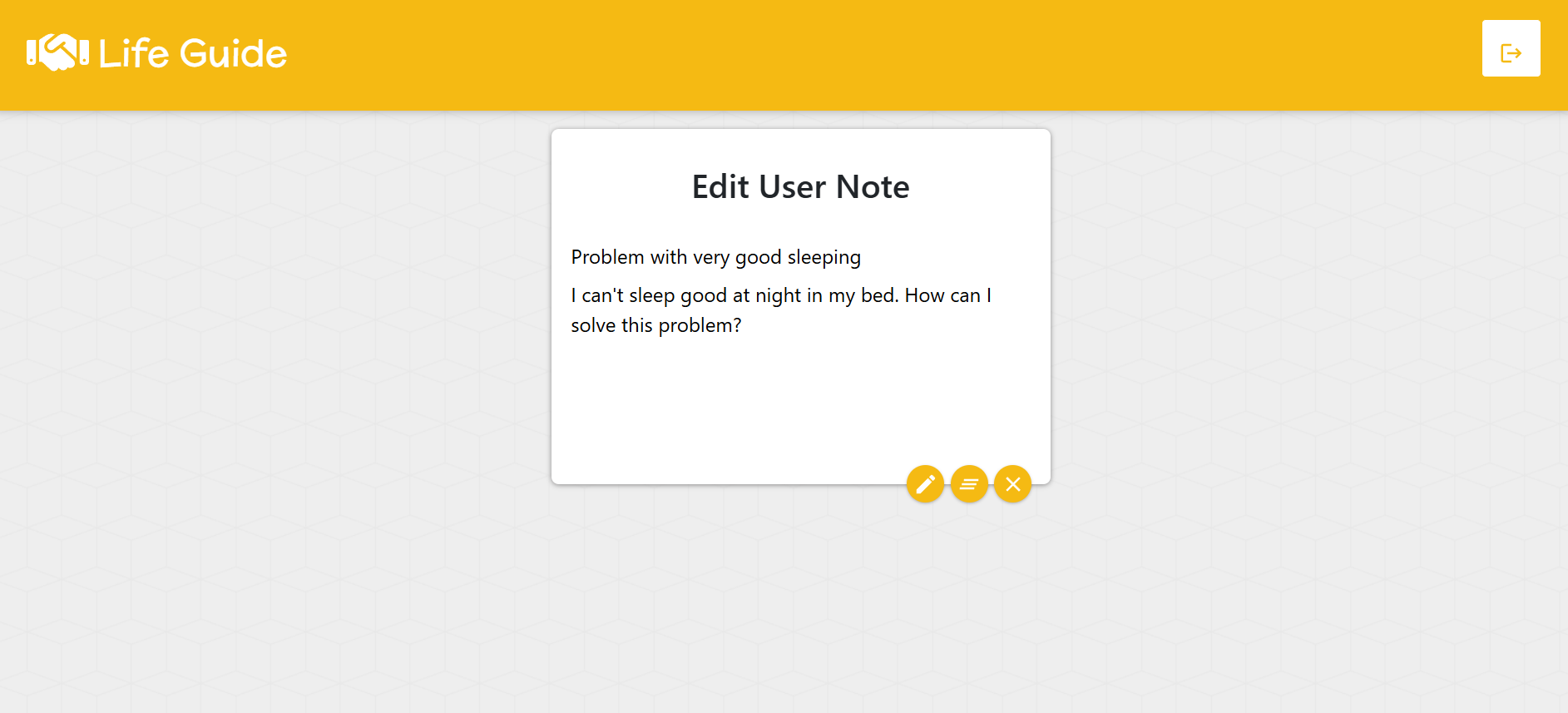Place cursor on 'sleeping' in the note title
This screenshot has width=1568, height=713.
[x=824, y=257]
